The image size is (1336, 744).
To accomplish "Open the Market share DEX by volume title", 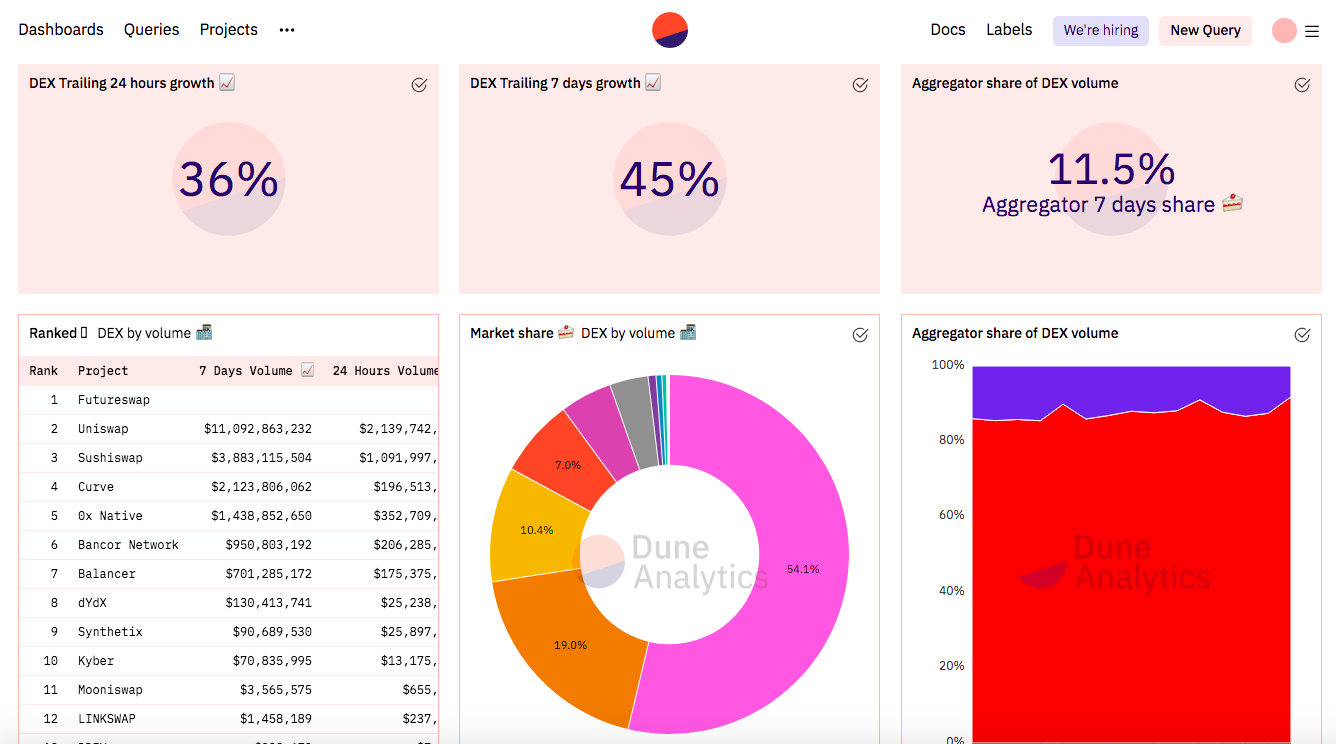I will (583, 333).
